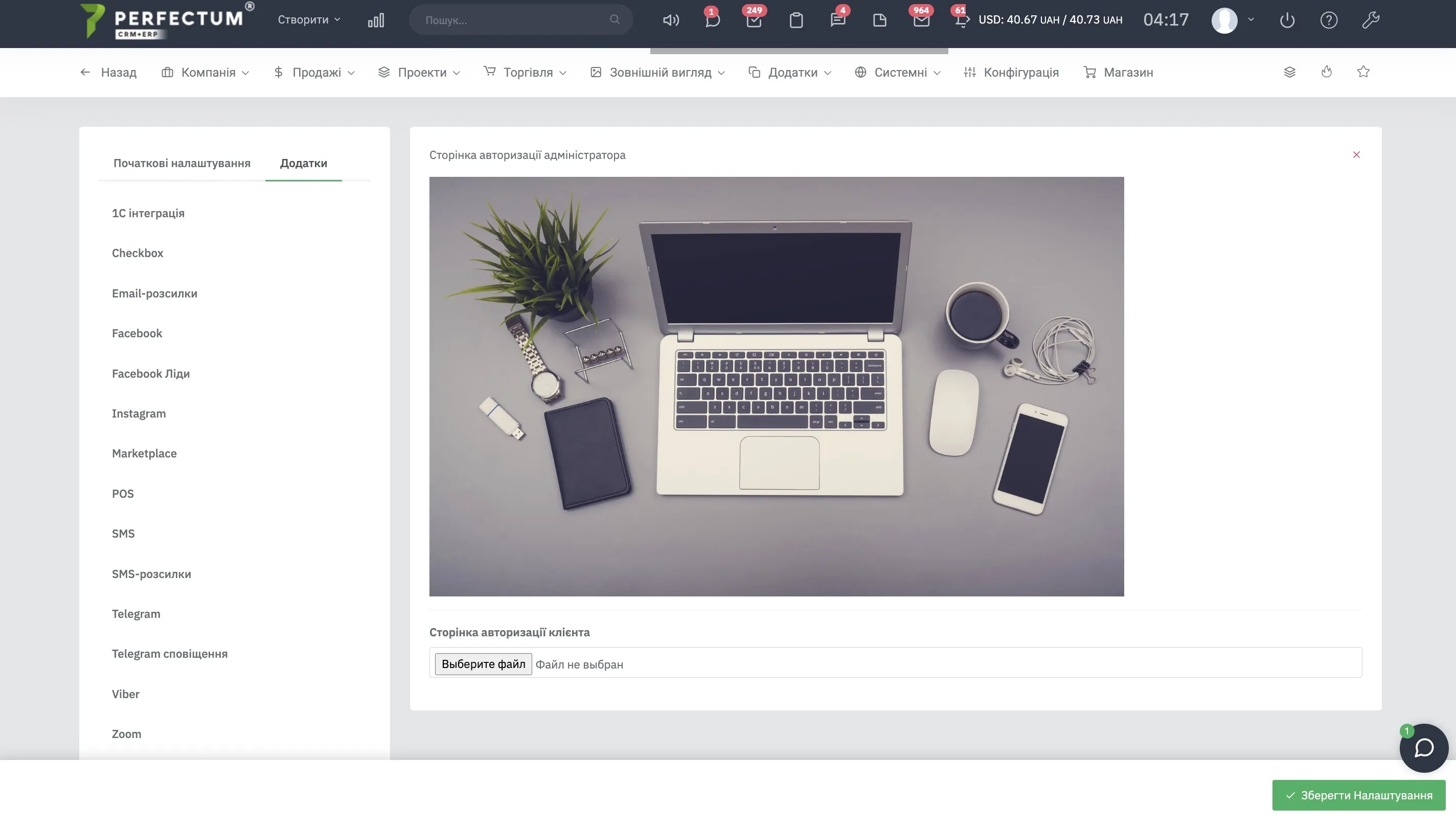
Task: Click the user avatar picture
Action: 1224,20
